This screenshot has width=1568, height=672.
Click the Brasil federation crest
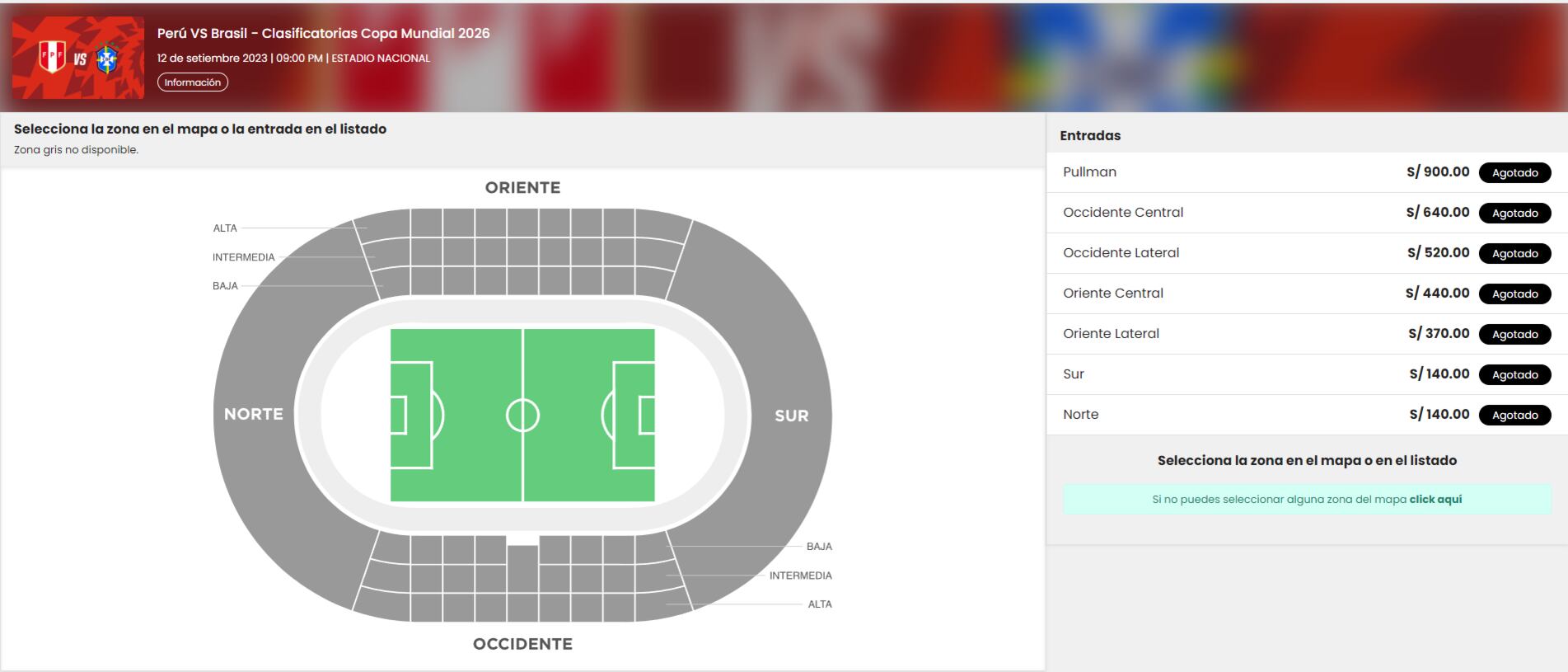[x=107, y=58]
